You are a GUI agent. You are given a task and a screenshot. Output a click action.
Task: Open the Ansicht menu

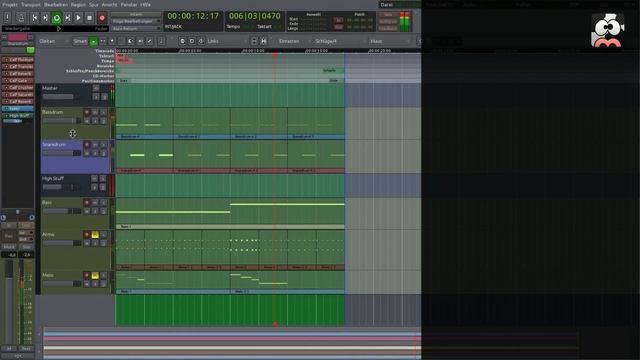[109, 4]
